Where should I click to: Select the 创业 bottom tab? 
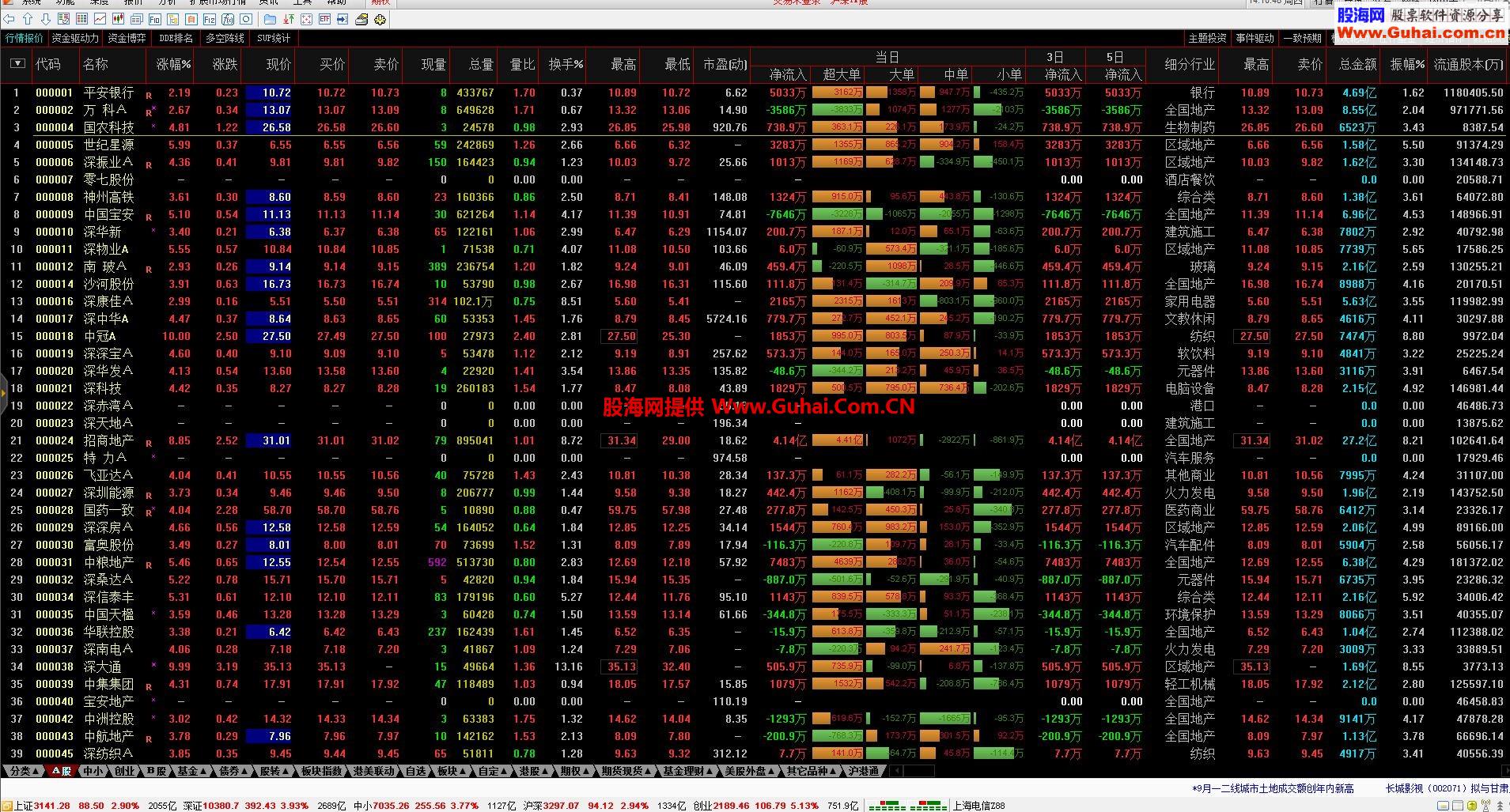(x=125, y=771)
